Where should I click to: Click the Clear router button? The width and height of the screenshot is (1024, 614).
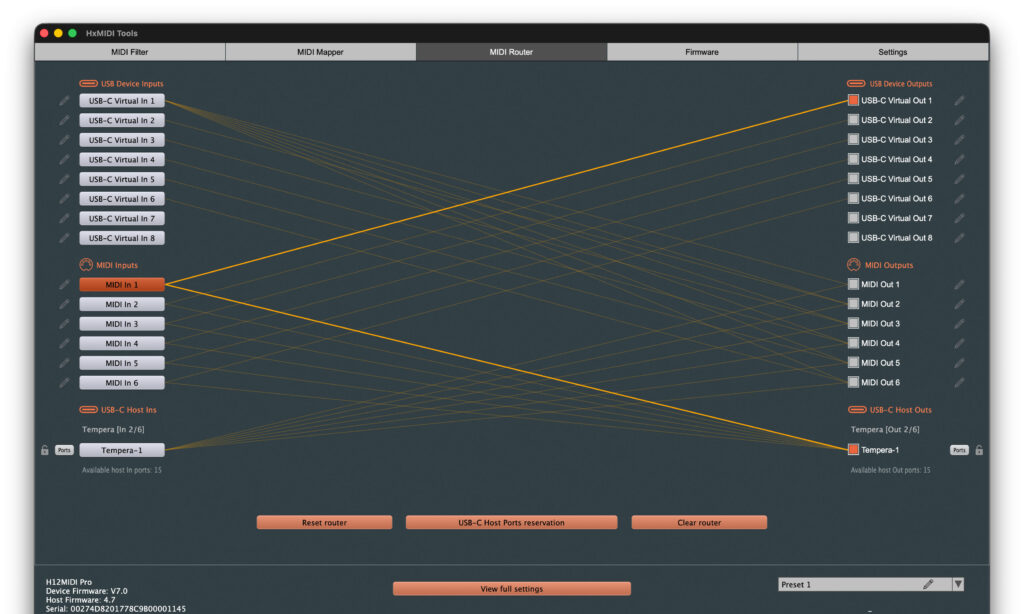tap(699, 523)
